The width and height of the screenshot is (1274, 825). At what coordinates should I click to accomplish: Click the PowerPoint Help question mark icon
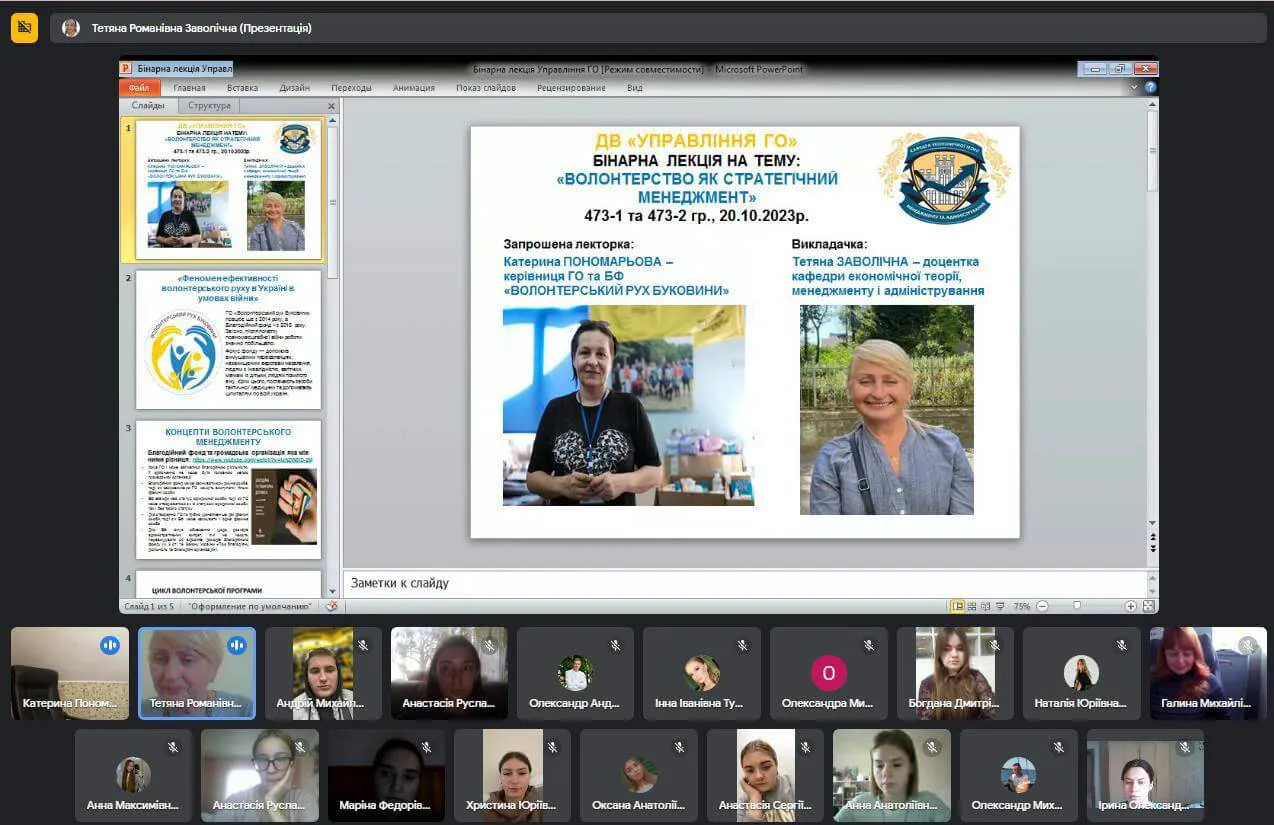coord(1150,87)
